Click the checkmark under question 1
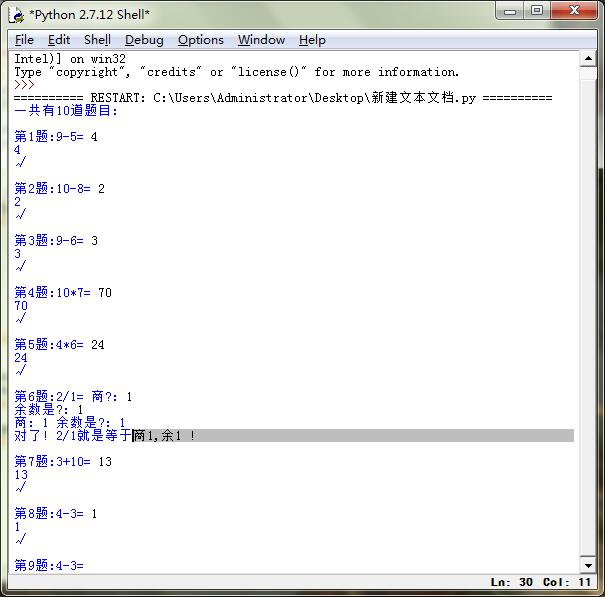Viewport: 605px width, 597px height. pos(21,162)
